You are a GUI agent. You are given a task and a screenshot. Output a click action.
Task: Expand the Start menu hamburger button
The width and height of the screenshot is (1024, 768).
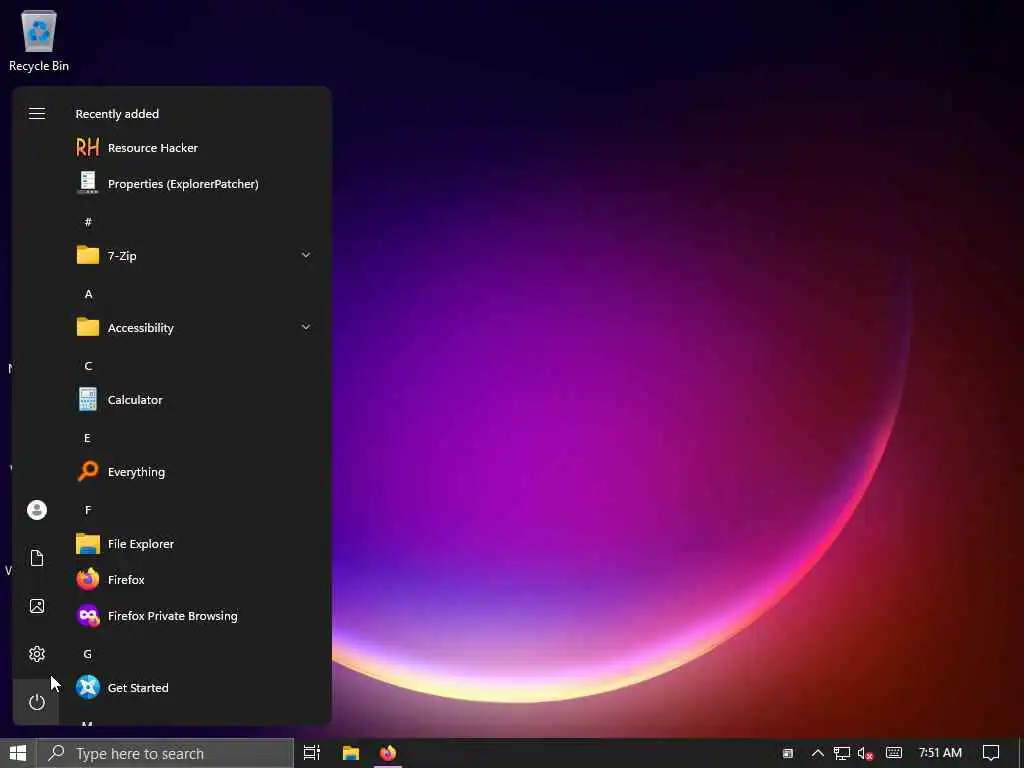37,114
